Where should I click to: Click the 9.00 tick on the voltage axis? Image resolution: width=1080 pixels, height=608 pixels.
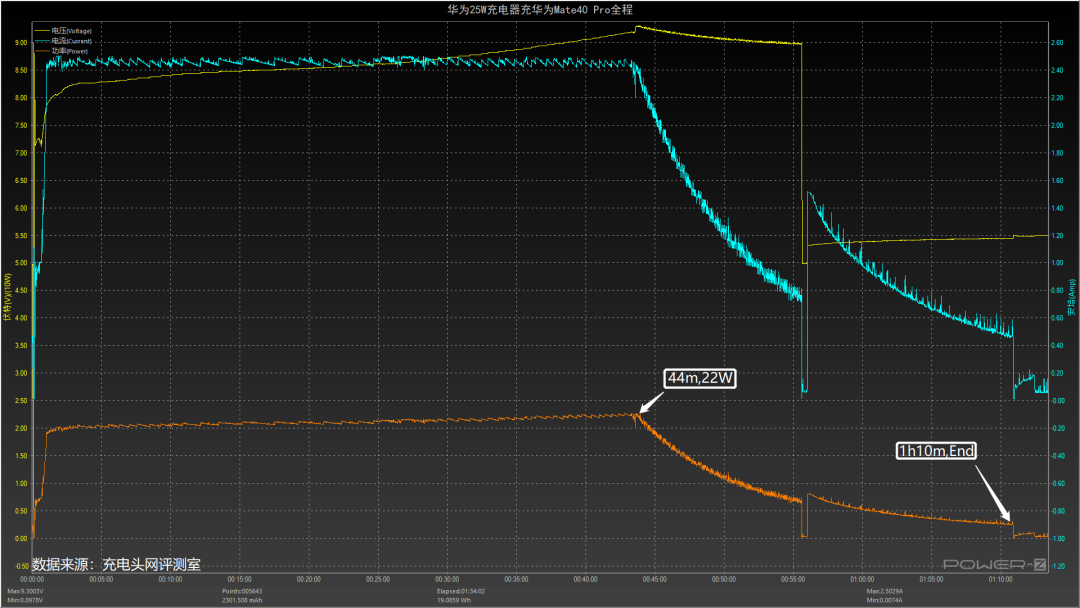(x=21, y=43)
